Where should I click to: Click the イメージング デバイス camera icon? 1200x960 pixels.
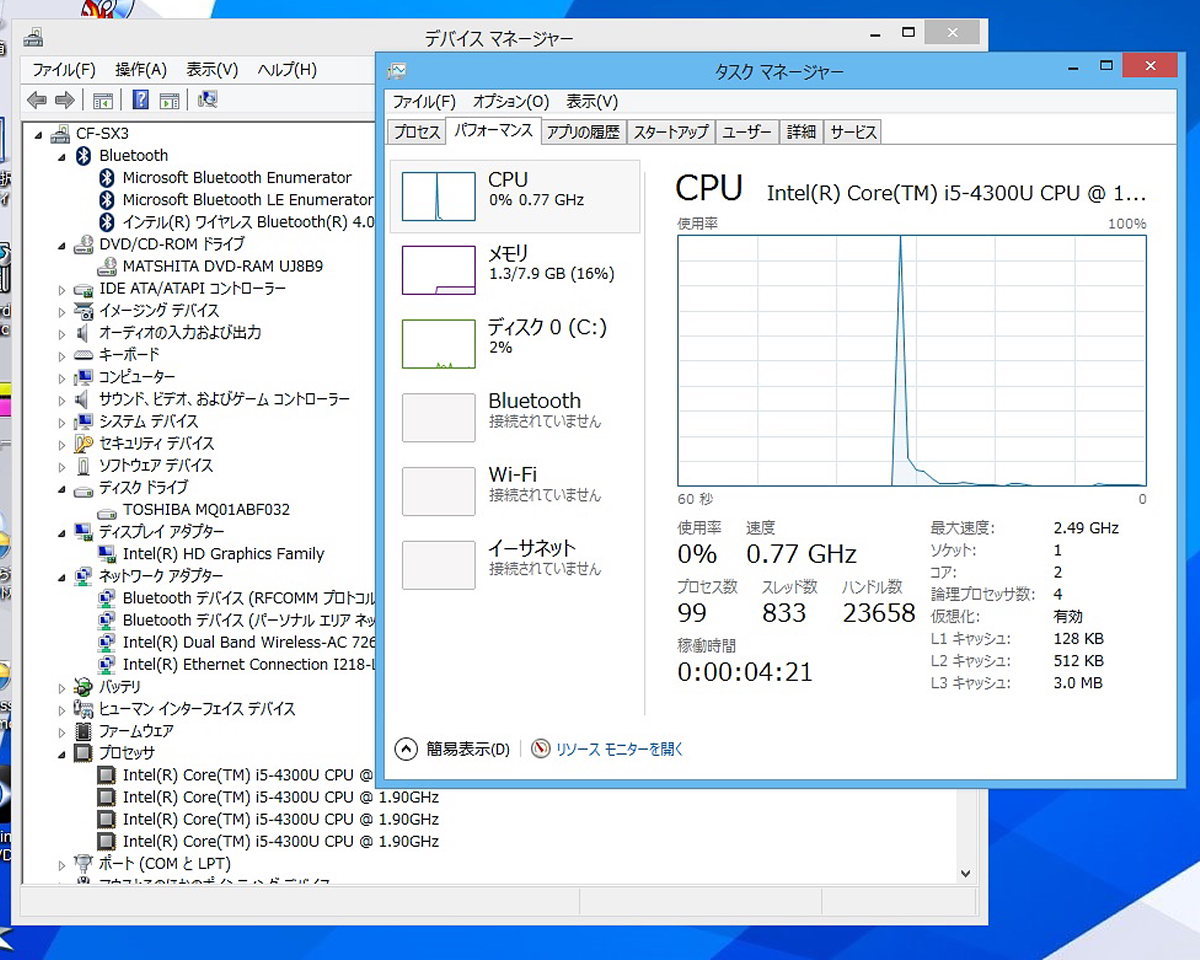pos(84,311)
